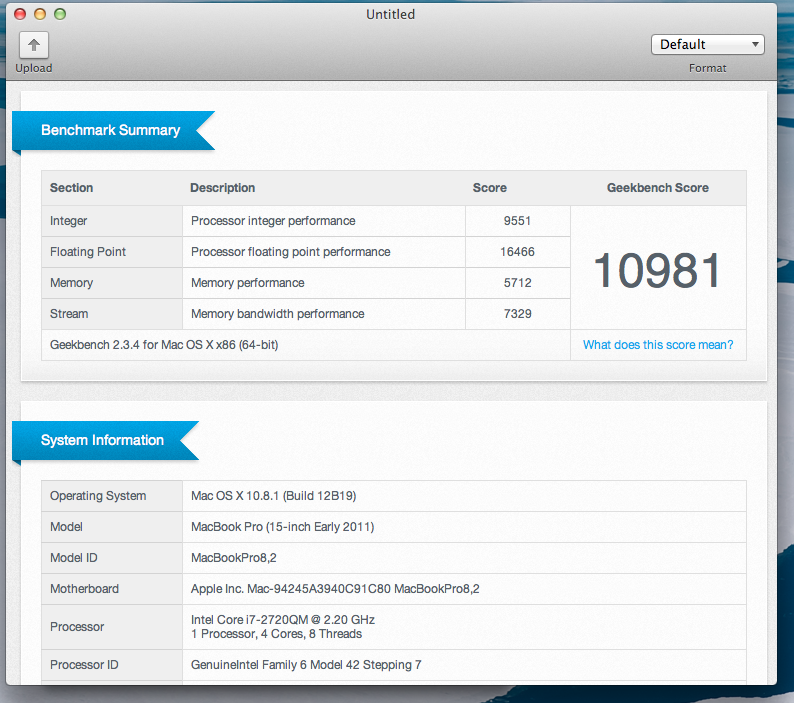Click the Upload arrow icon

pos(34,45)
